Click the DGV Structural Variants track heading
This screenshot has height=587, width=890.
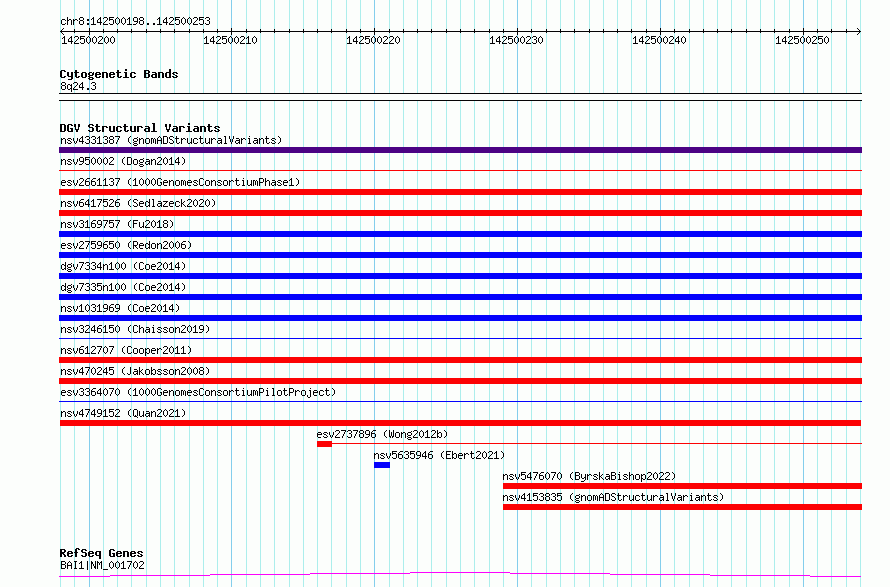[x=140, y=128]
